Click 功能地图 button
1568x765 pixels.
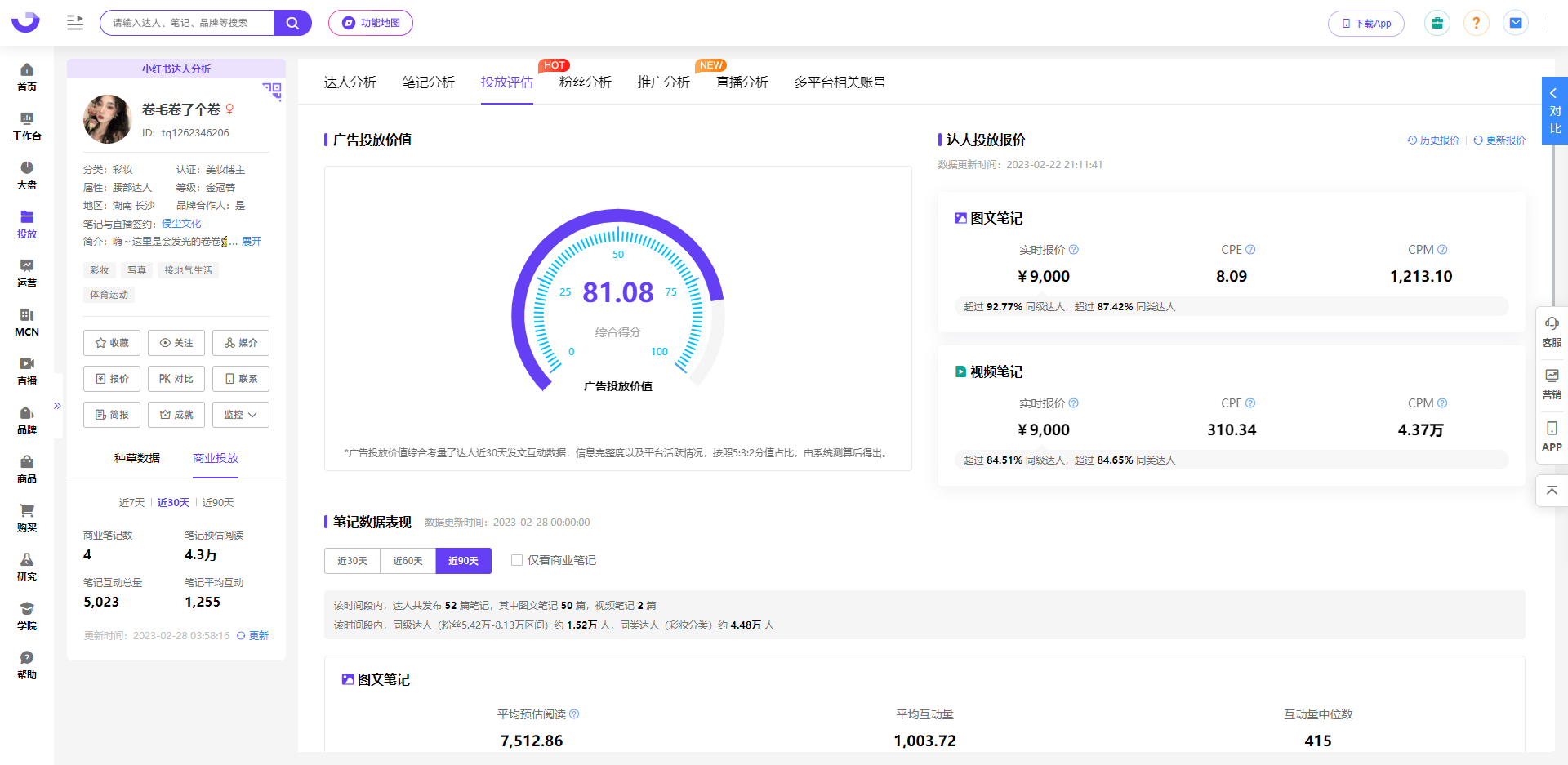tap(371, 23)
